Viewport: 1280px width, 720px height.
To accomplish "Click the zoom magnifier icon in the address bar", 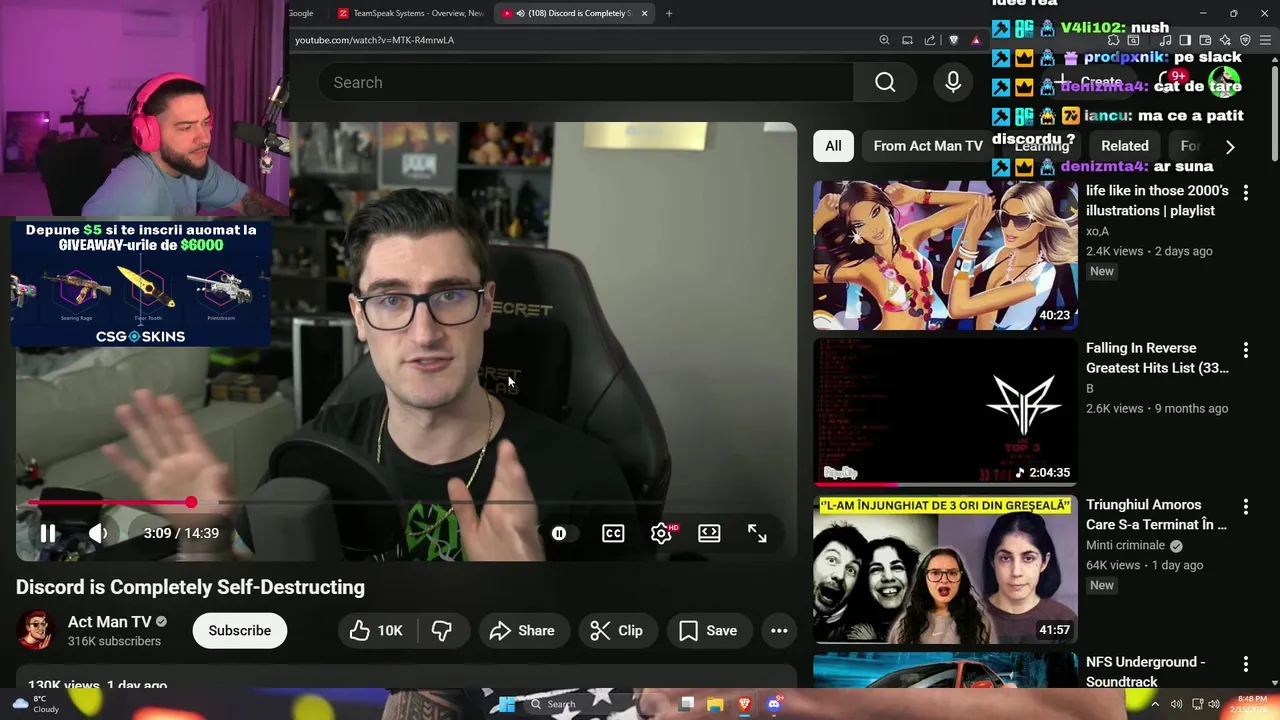I will pos(884,40).
